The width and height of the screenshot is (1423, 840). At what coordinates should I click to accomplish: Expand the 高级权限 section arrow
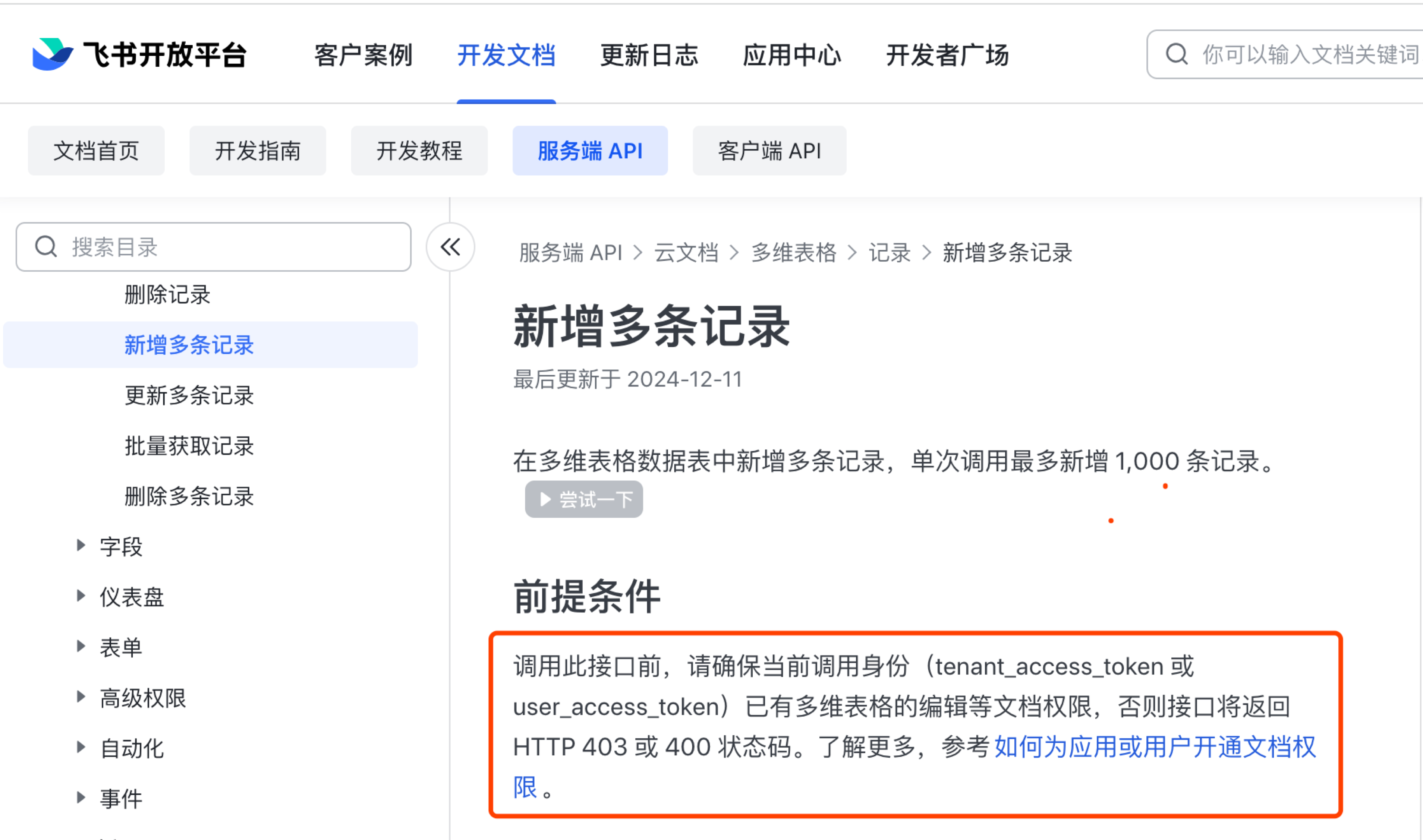(x=81, y=697)
